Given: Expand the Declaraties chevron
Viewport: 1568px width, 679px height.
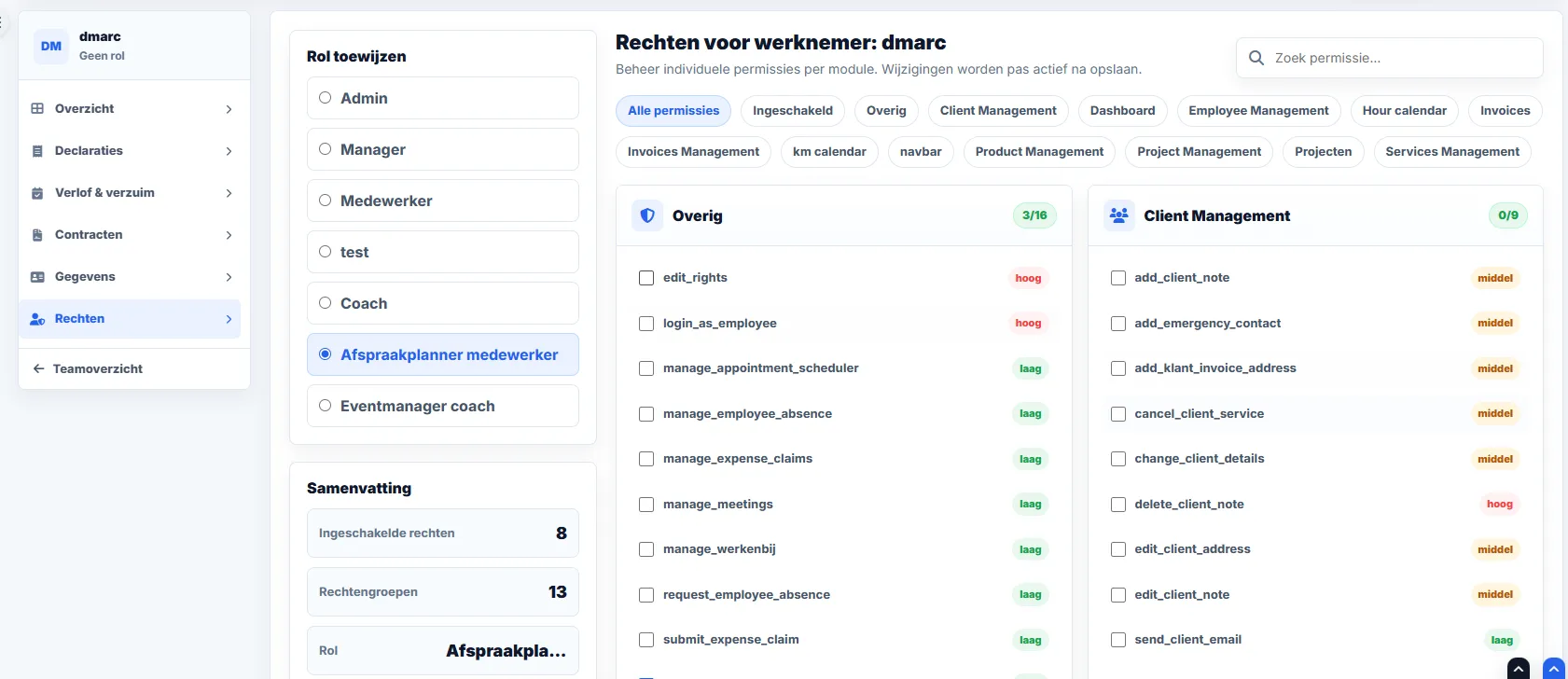Looking at the screenshot, I should click(x=229, y=151).
